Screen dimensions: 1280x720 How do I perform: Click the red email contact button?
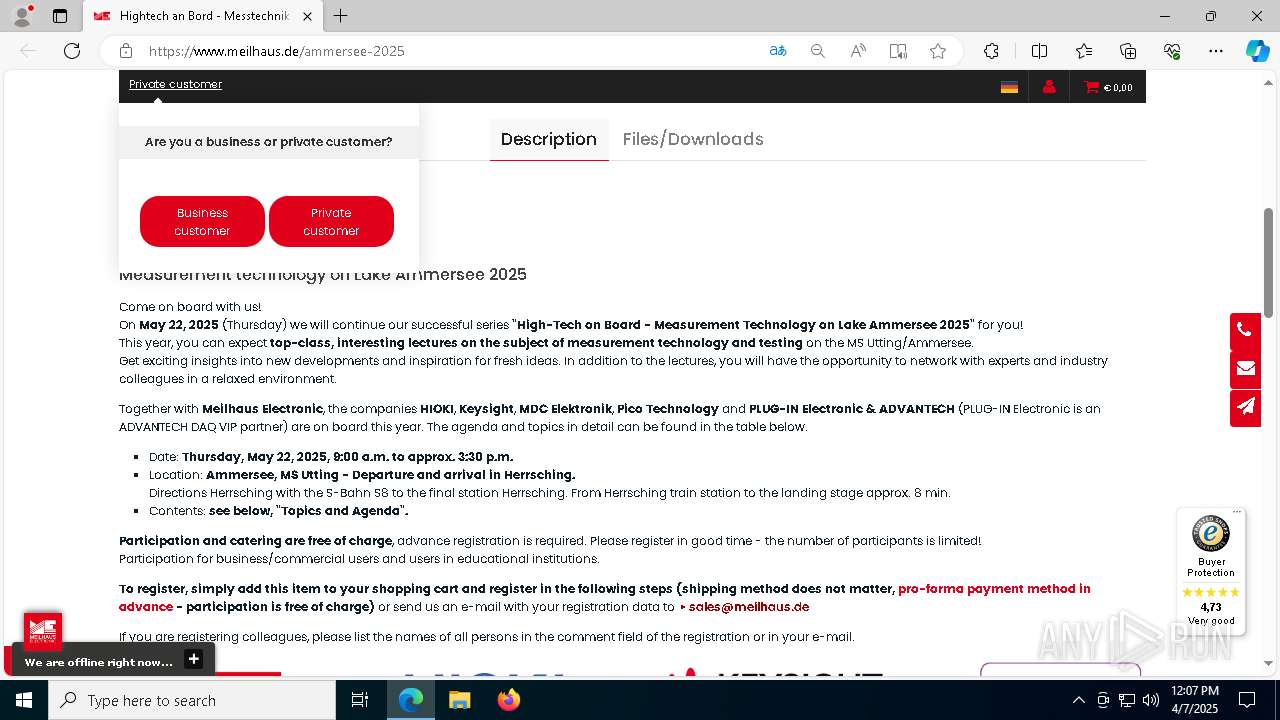(1245, 369)
